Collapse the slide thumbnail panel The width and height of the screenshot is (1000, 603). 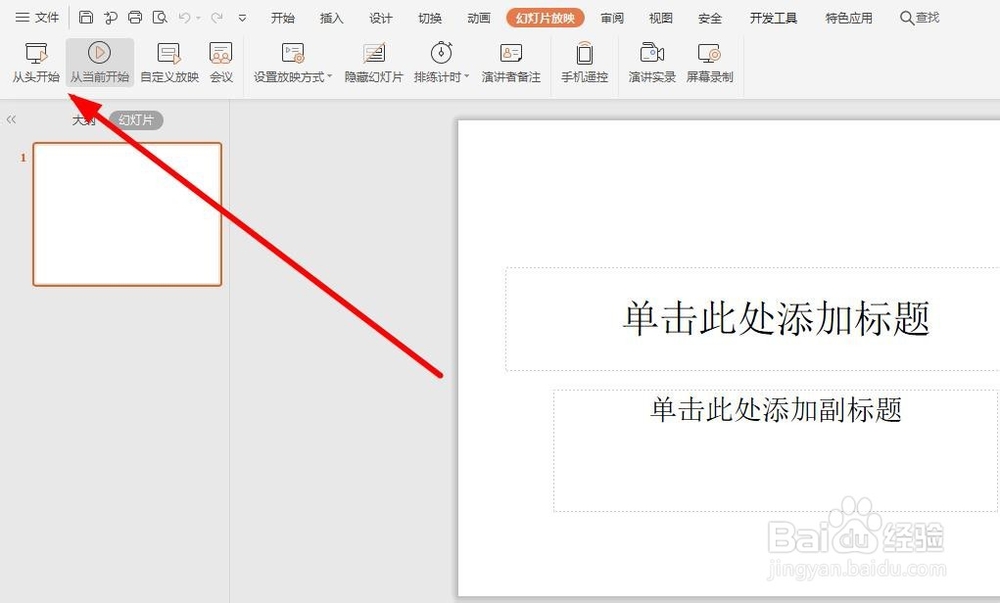click(x=11, y=118)
